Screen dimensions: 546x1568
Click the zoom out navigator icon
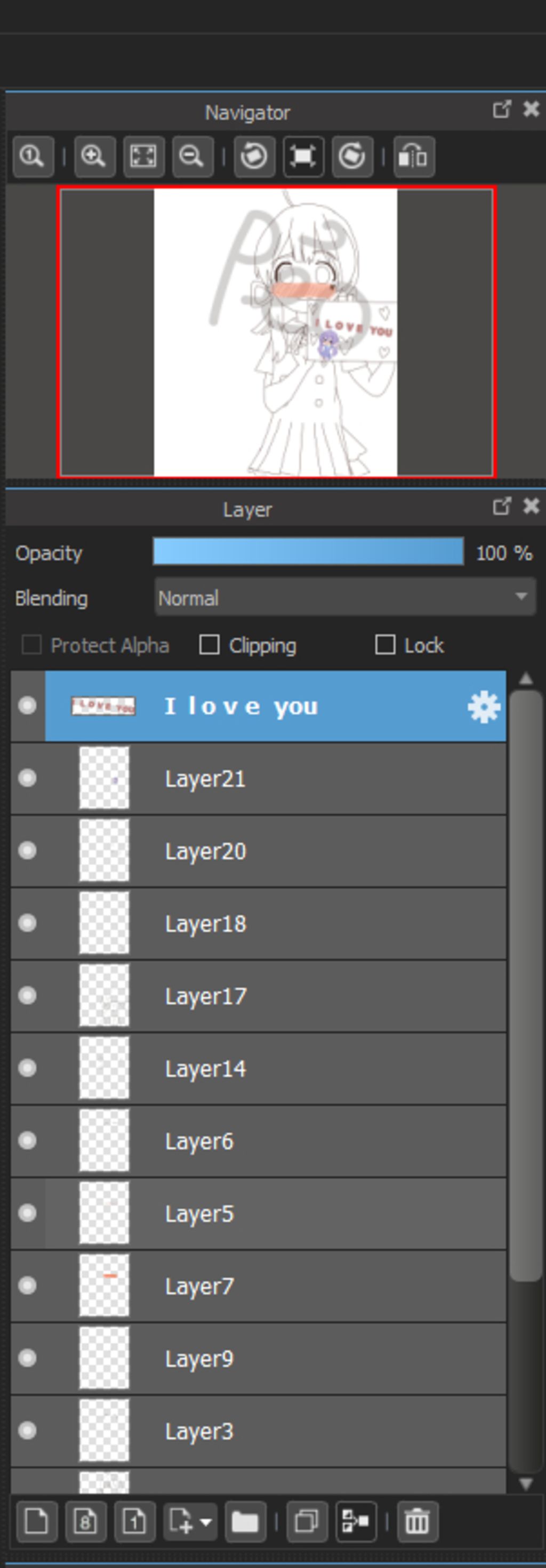click(x=192, y=157)
